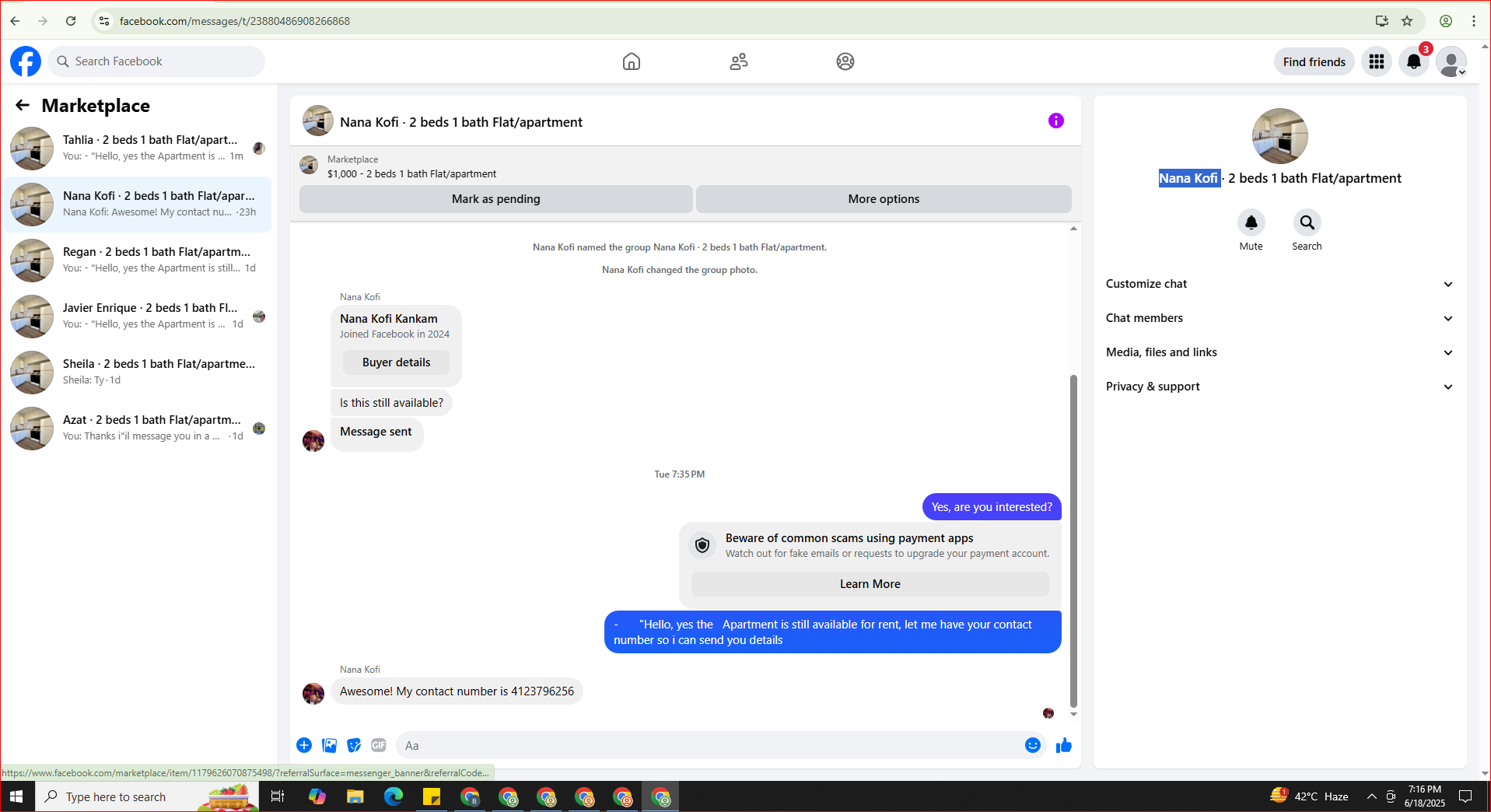The width and height of the screenshot is (1491, 812).
Task: Open the Sheila conversation
Action: click(x=138, y=372)
